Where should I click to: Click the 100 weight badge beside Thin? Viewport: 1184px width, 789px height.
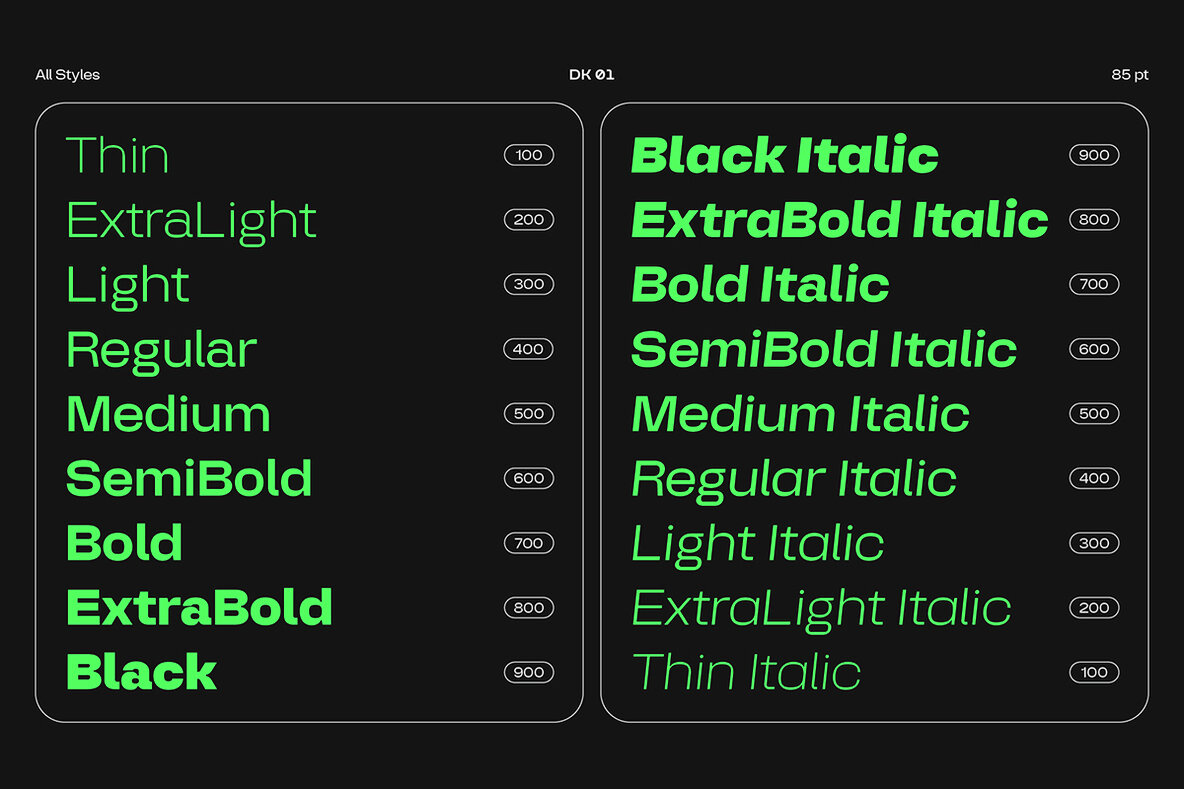pos(529,155)
